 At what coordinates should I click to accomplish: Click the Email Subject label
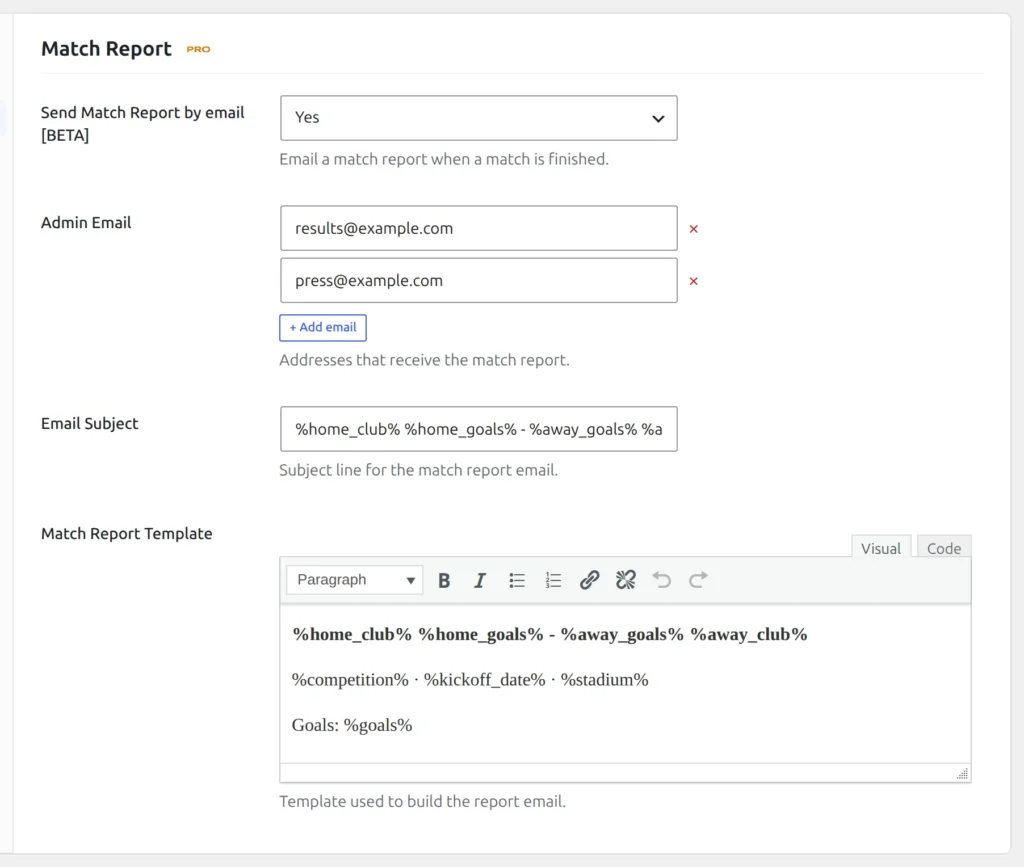tap(89, 423)
